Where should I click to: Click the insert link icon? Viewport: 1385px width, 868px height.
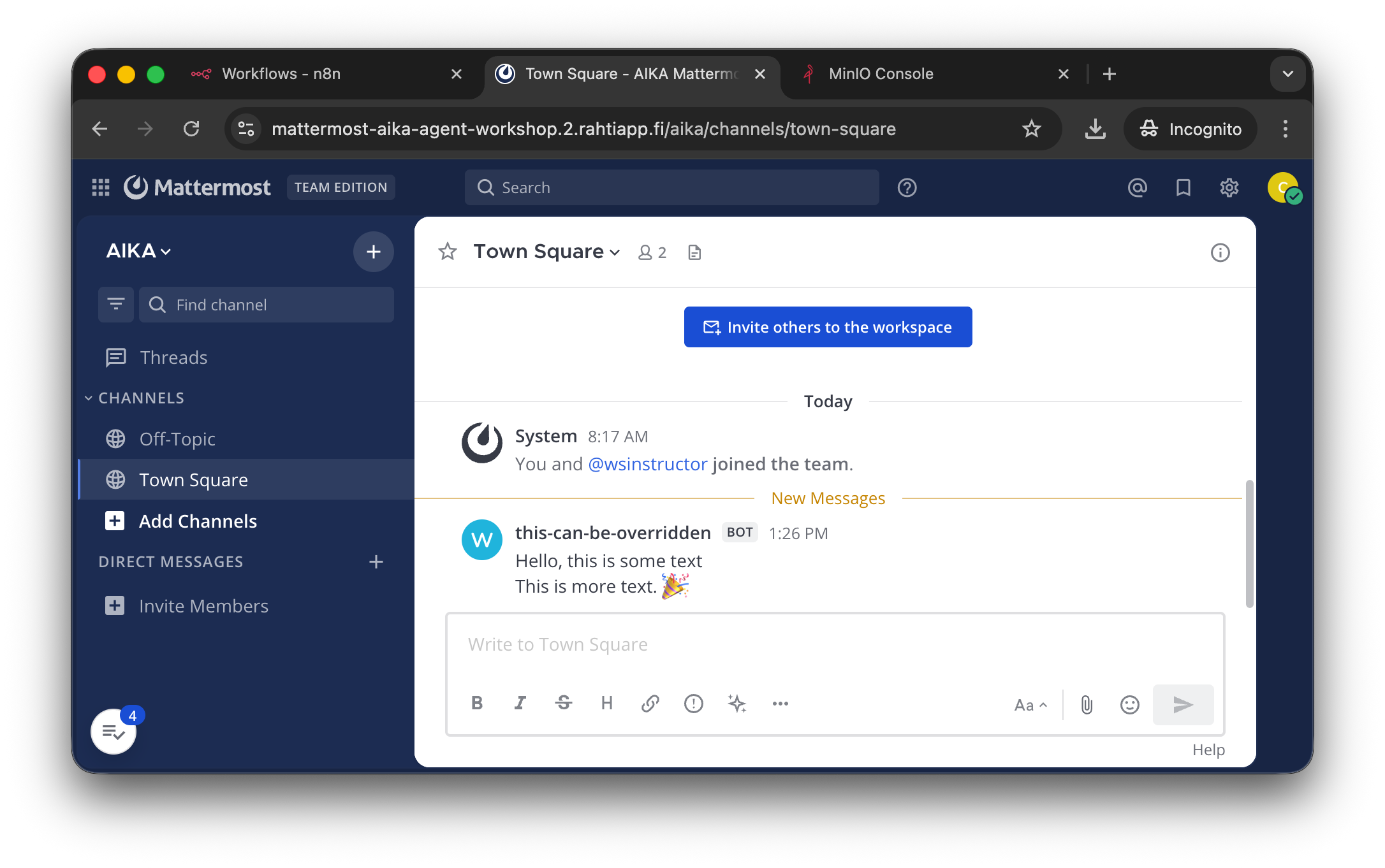(x=650, y=703)
